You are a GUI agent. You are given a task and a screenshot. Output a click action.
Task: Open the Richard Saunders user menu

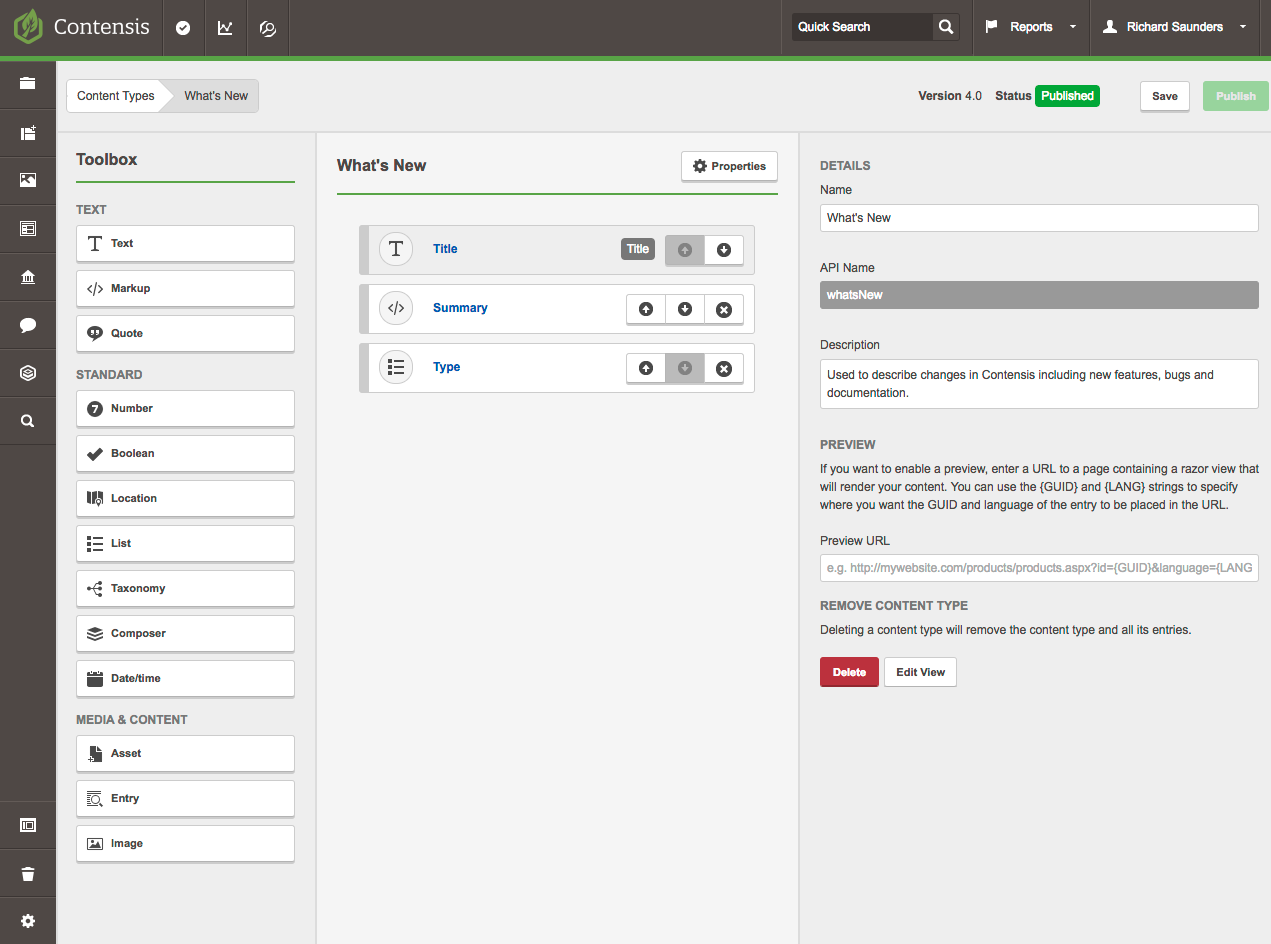click(1174, 27)
